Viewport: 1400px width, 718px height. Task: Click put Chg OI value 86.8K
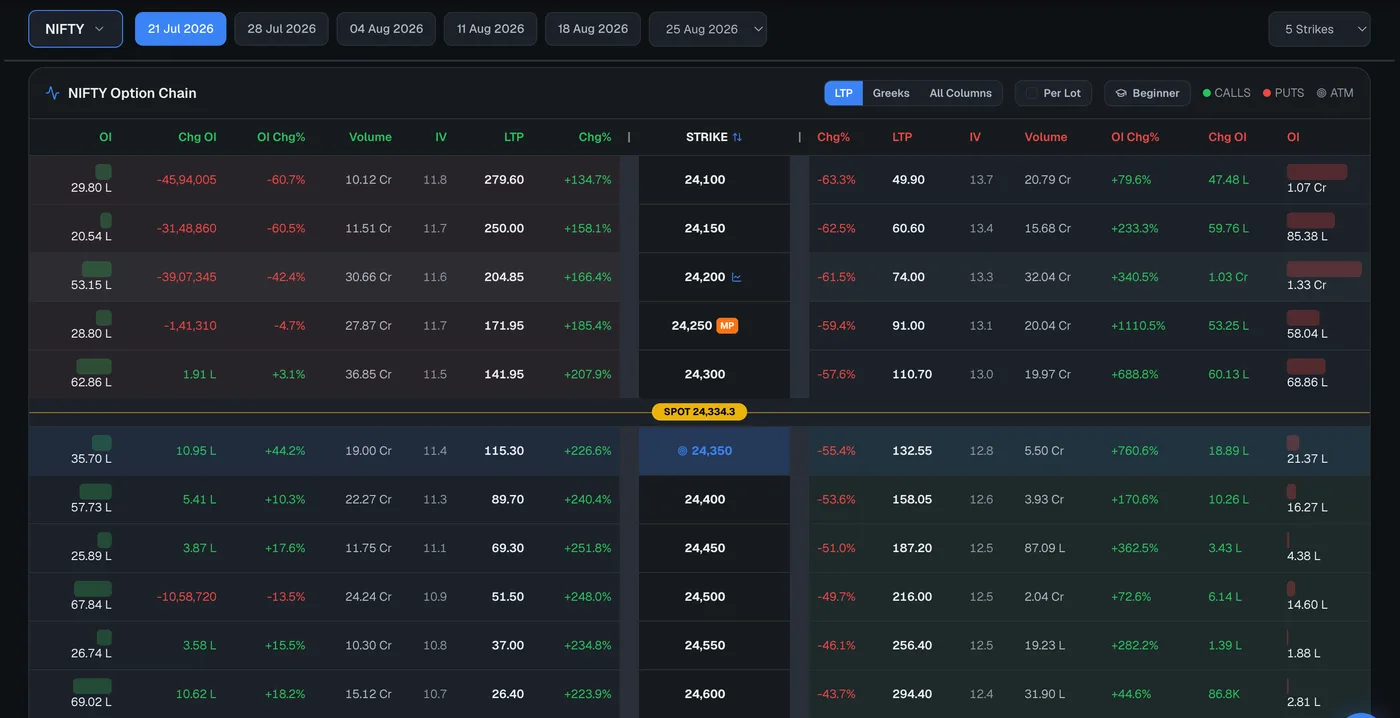click(x=1225, y=694)
